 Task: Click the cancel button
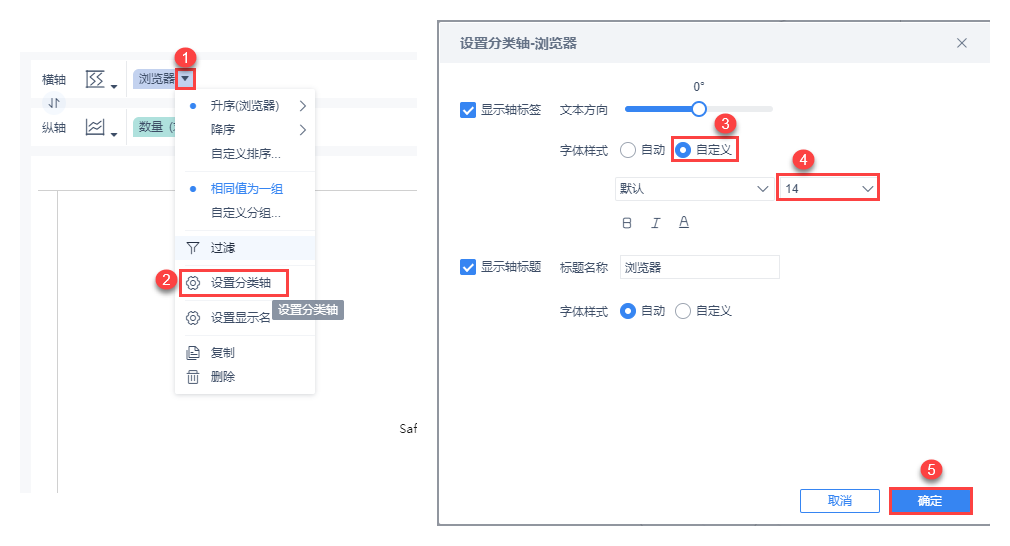coord(840,500)
